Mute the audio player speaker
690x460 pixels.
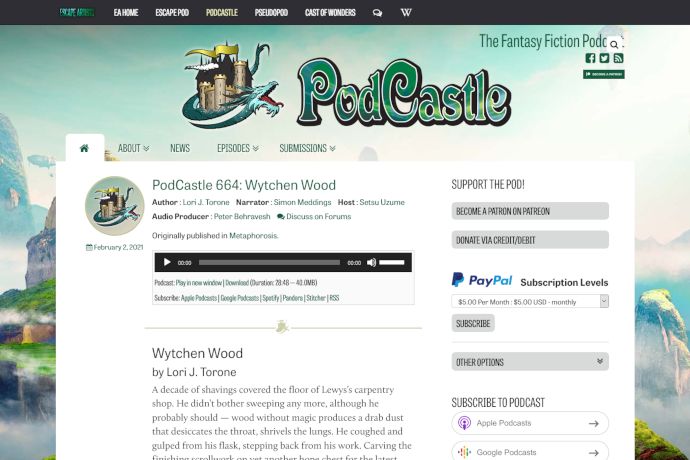tap(371, 262)
